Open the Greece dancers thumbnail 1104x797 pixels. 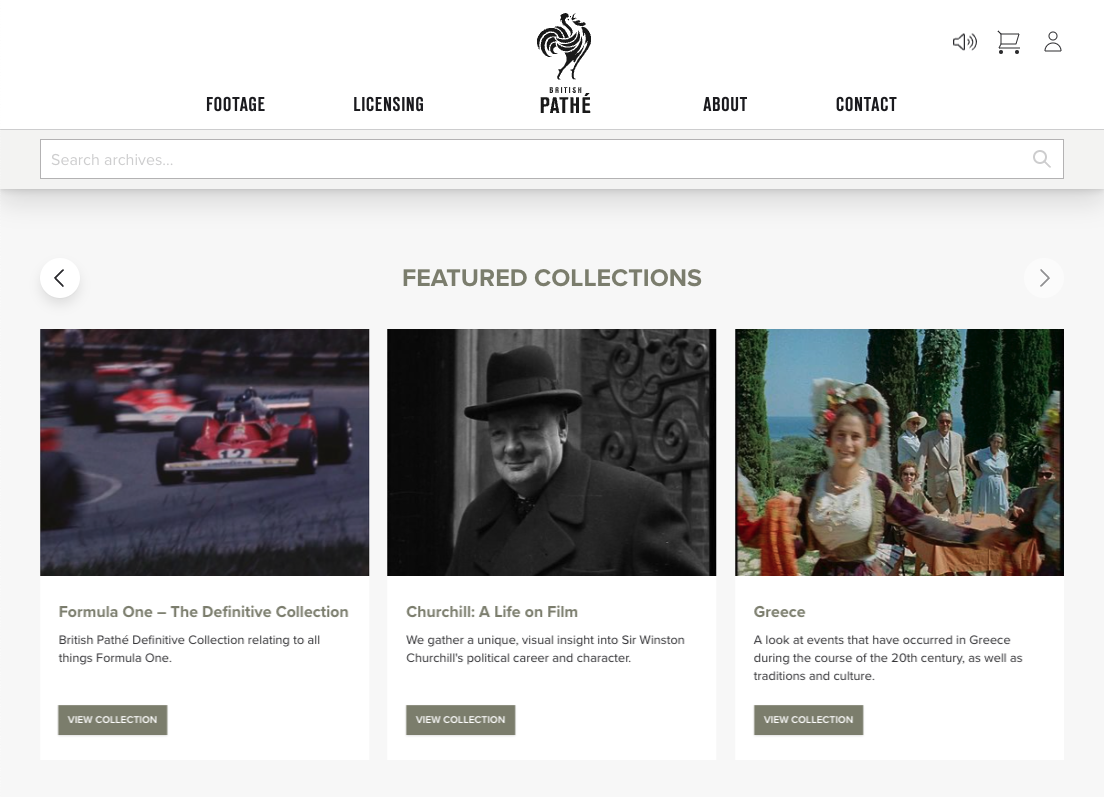(899, 452)
